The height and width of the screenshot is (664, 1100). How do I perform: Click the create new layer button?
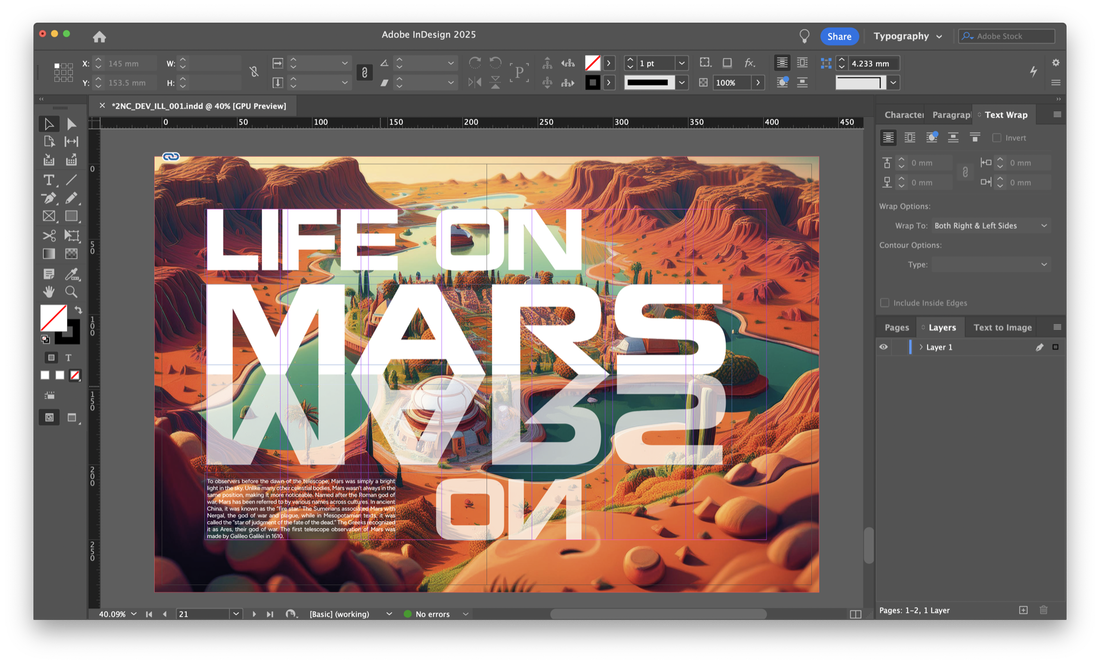click(1023, 610)
